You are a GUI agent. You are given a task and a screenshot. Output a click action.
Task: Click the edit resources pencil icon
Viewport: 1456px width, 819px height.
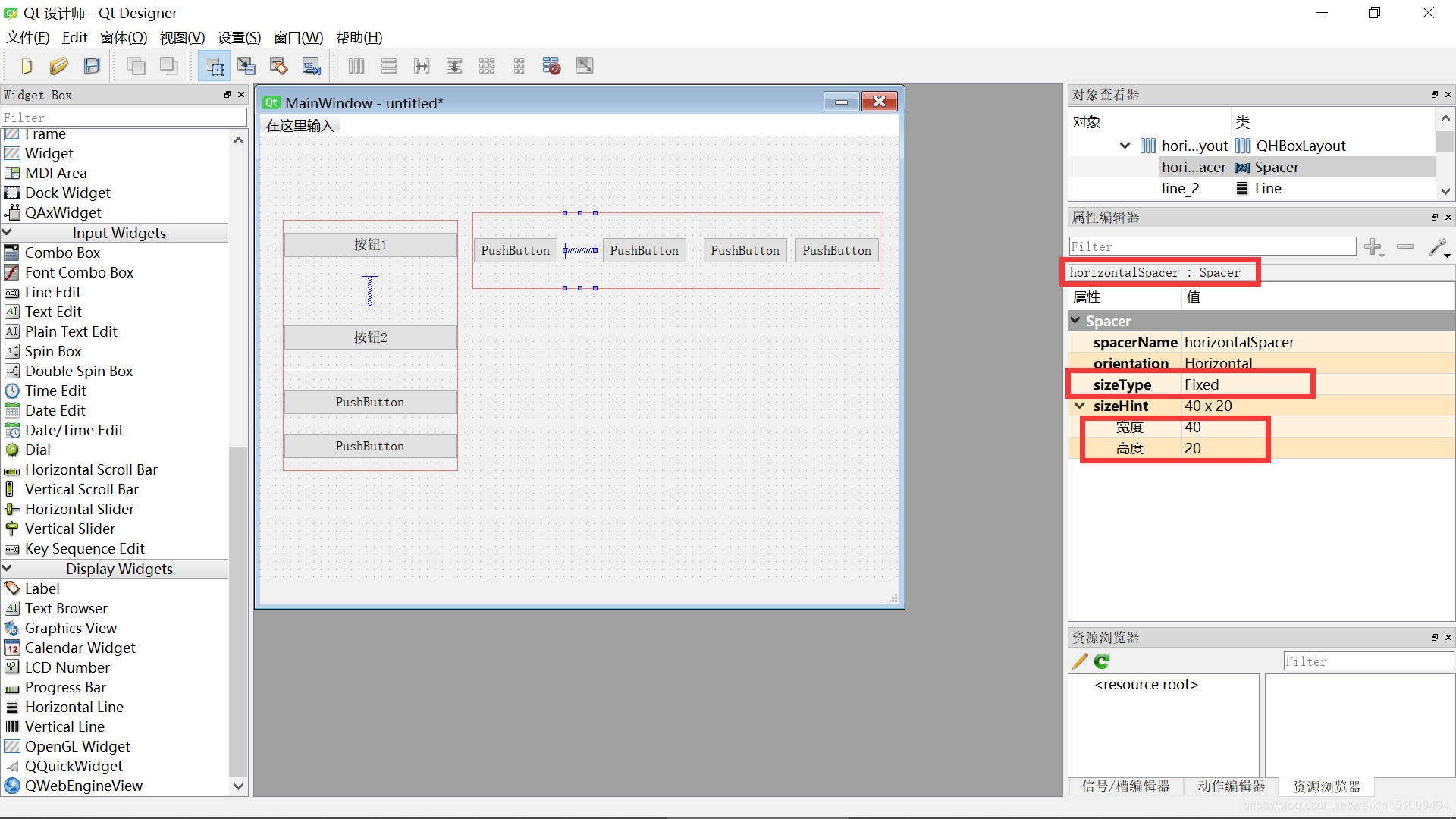point(1079,661)
